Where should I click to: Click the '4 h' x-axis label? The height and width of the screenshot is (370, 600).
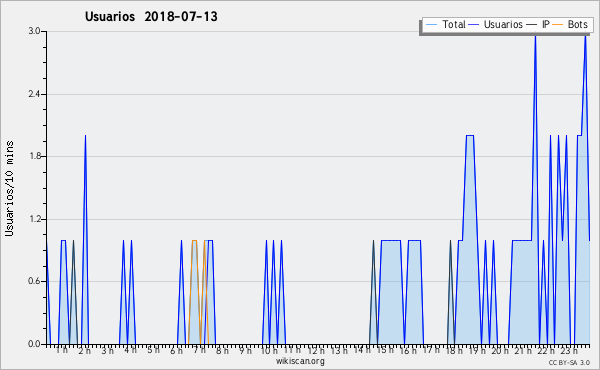coord(130,350)
